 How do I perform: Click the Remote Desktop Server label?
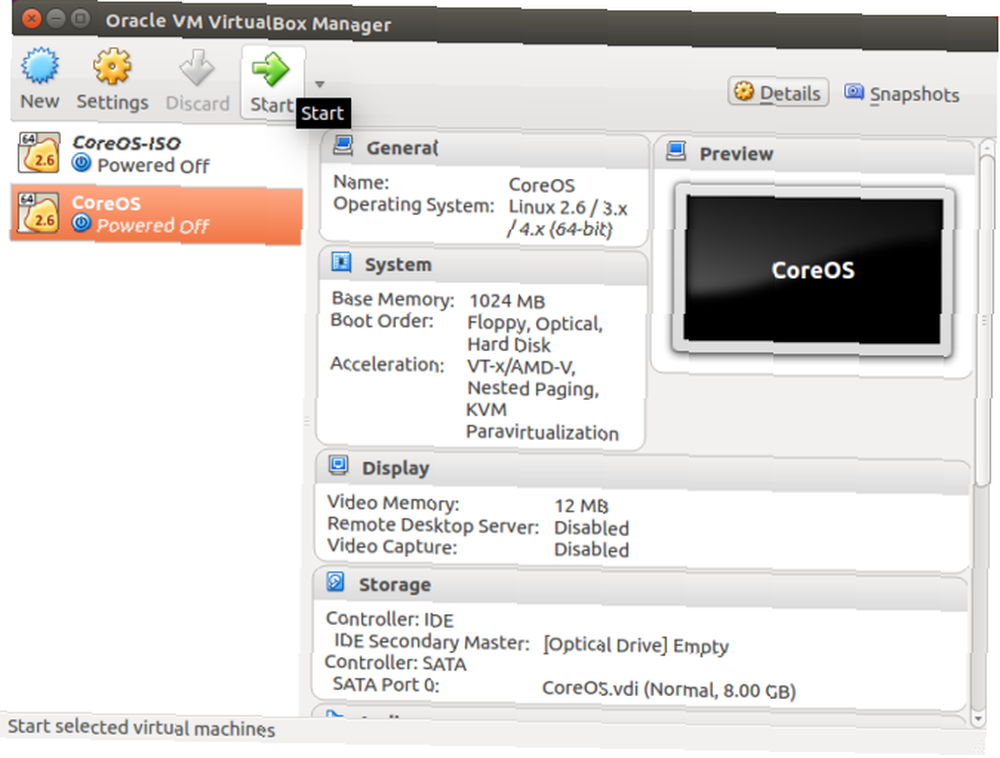(x=433, y=526)
